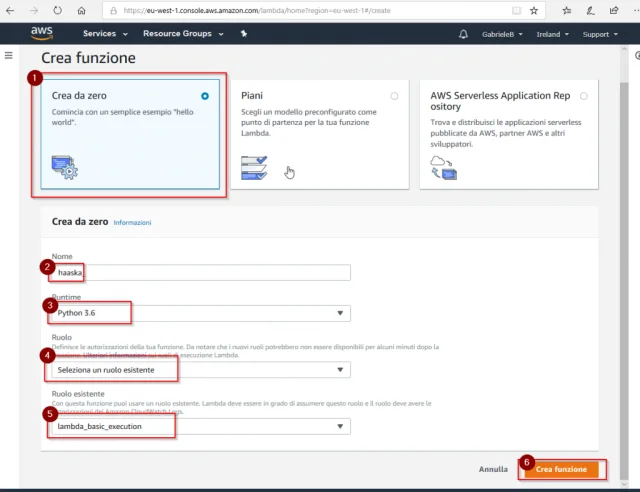Screen dimensions: 640x492
Task: Go to browser home page
Action: [x=81, y=11]
